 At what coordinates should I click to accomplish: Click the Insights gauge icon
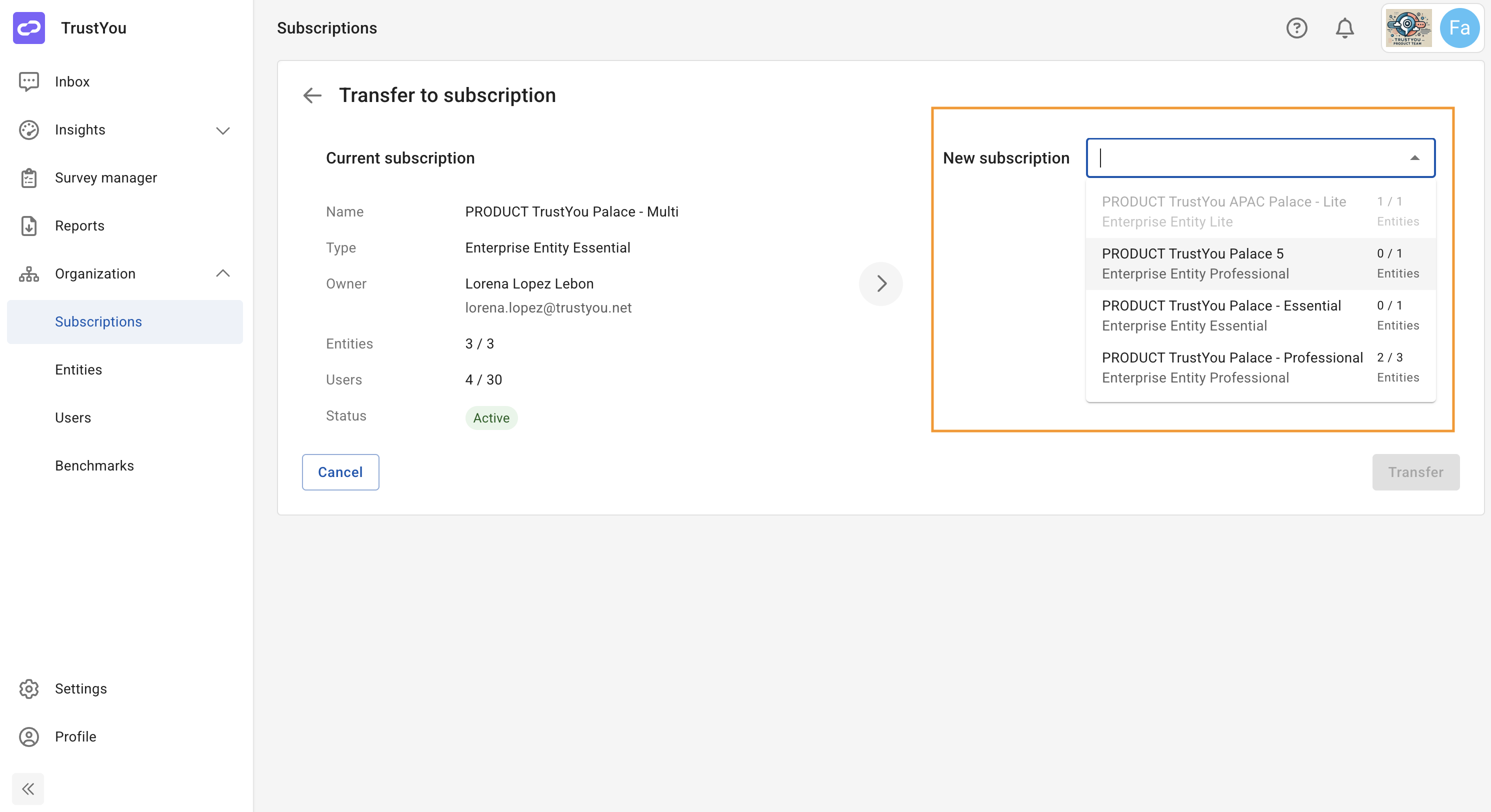coord(28,129)
